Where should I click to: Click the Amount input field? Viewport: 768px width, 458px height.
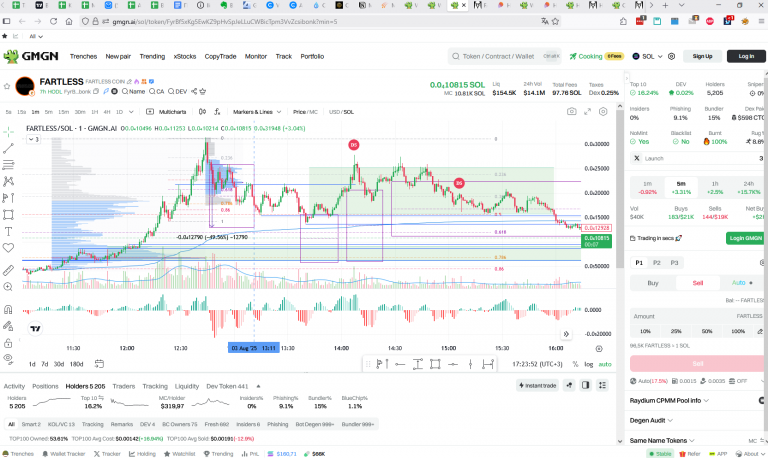(x=698, y=316)
